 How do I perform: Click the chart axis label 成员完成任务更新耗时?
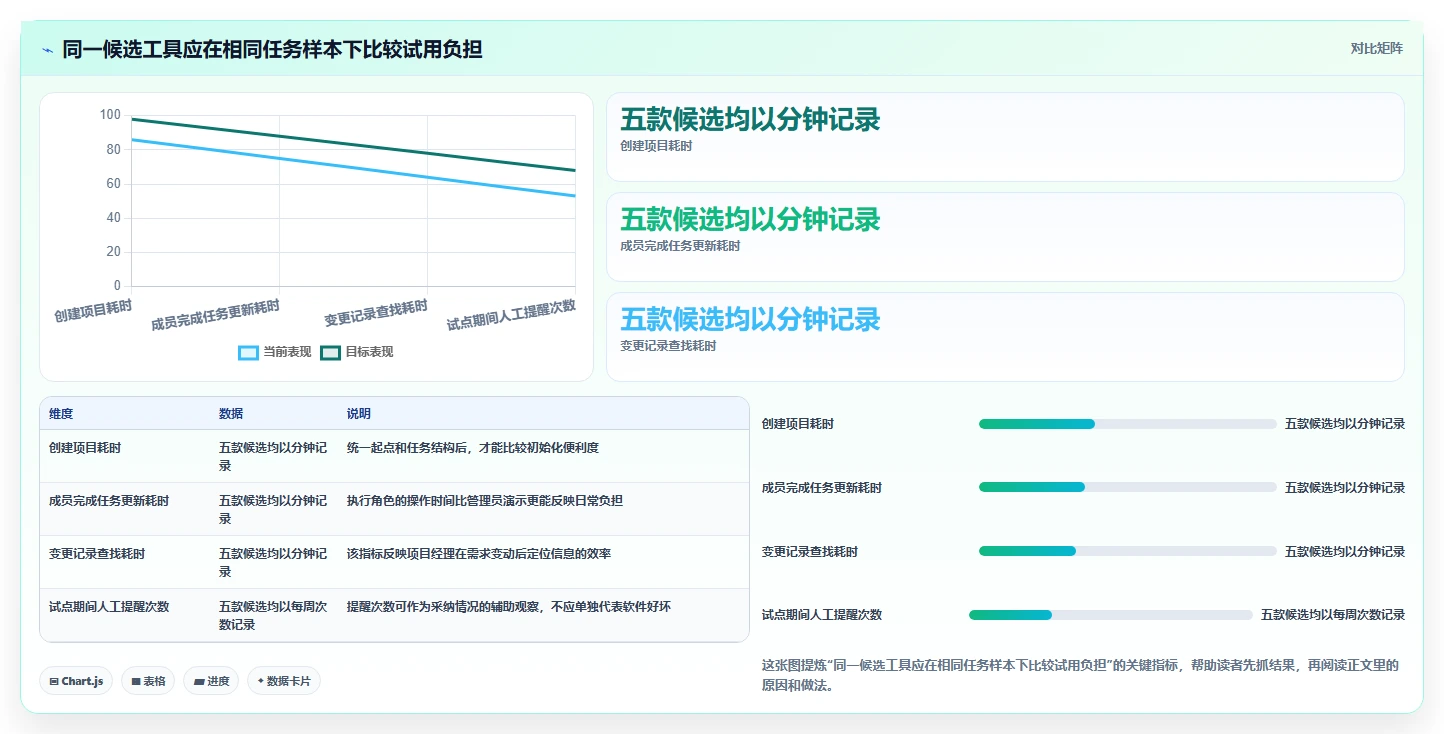point(216,315)
